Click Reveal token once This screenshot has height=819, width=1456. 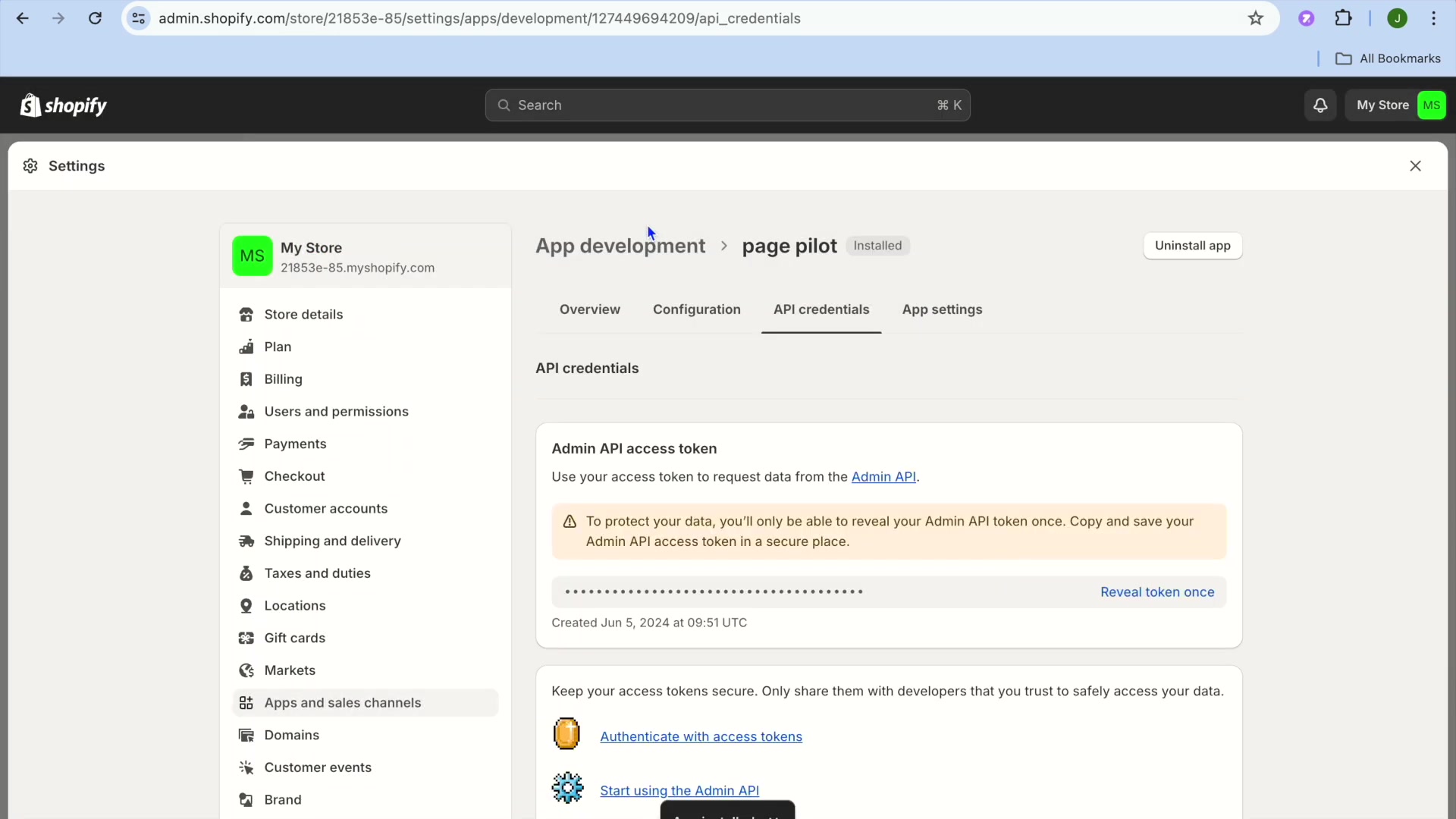1157,592
